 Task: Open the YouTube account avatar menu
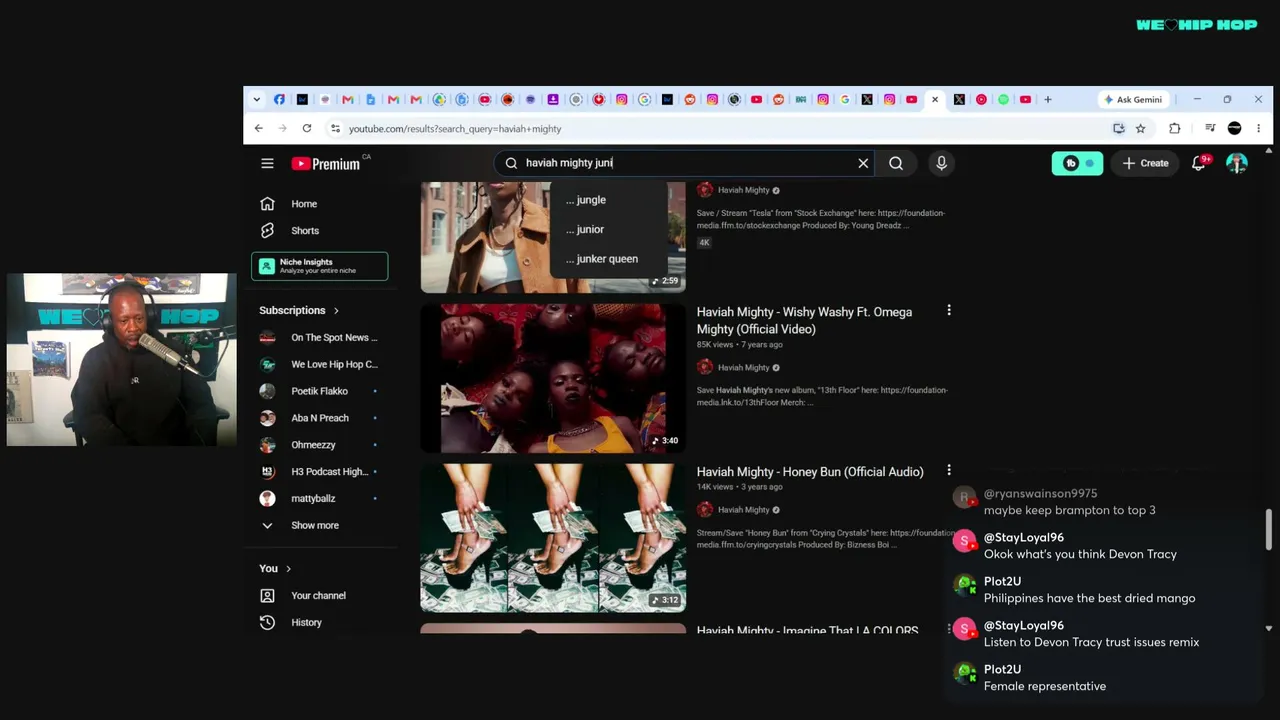point(1237,163)
